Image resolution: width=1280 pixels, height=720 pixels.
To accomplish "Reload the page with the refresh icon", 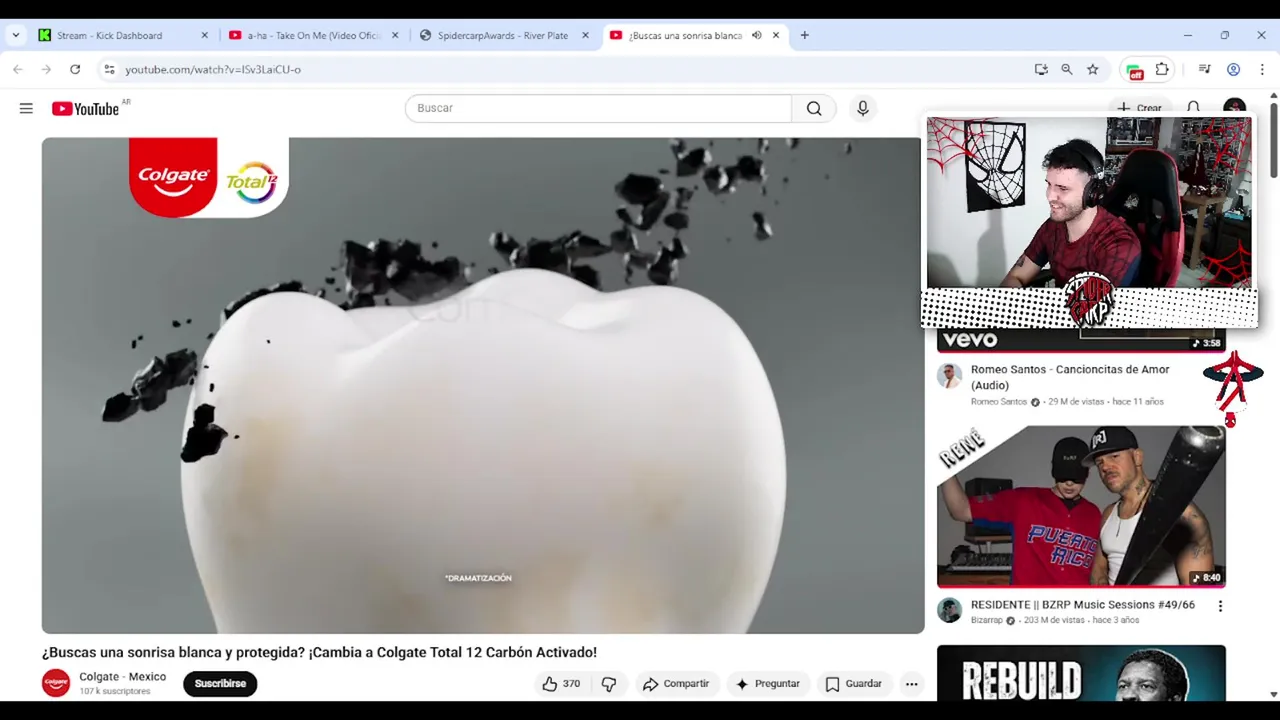I will point(75,69).
